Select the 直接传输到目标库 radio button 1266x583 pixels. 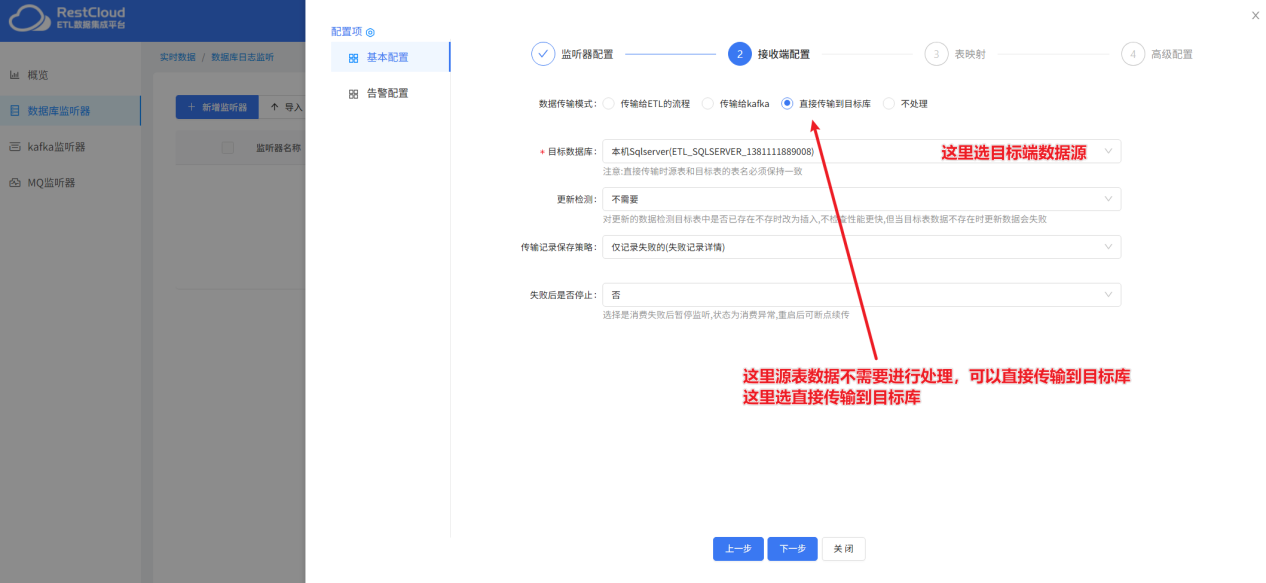pos(786,102)
